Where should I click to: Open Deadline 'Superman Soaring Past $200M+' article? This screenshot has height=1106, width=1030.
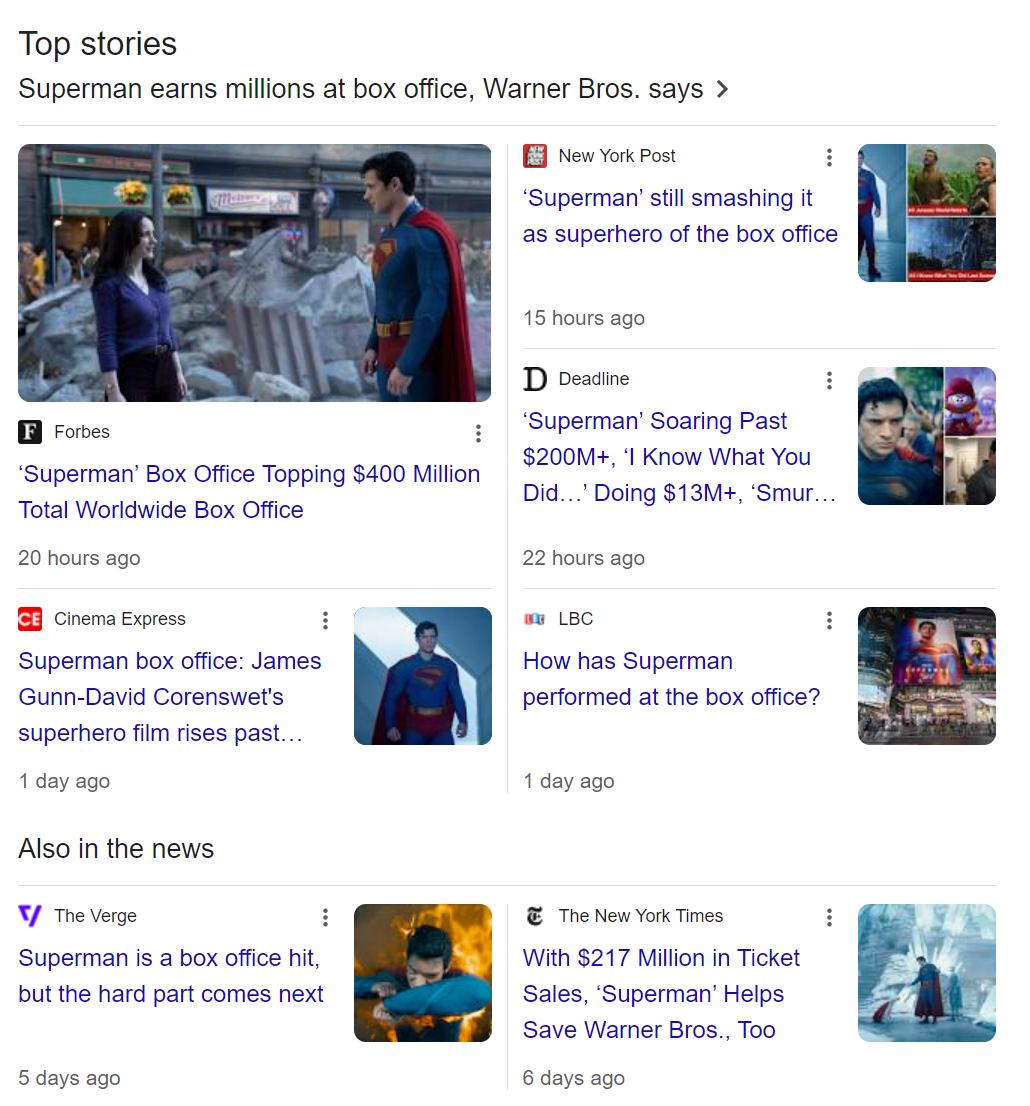pos(680,456)
